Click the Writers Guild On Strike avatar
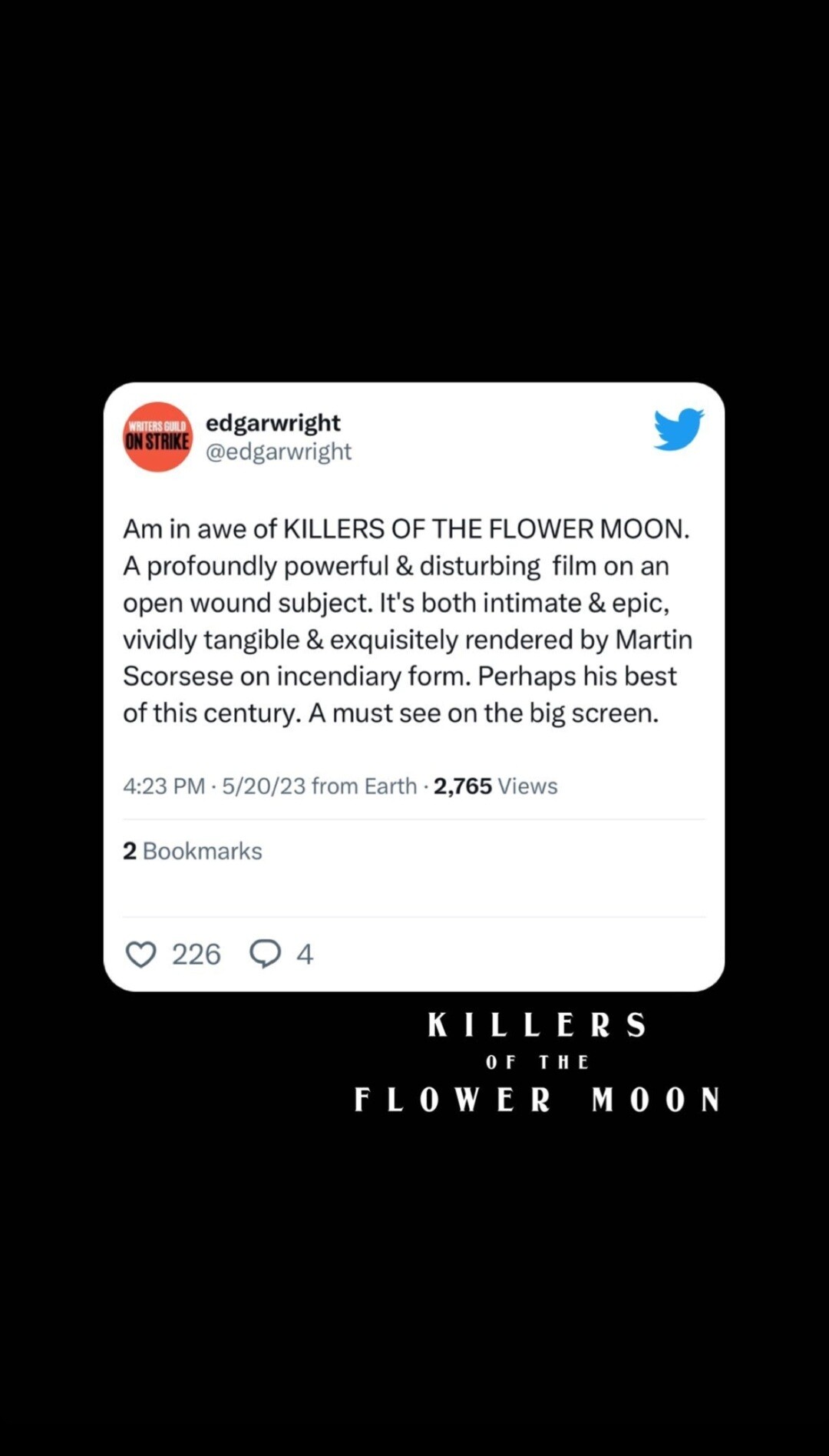 tap(157, 436)
